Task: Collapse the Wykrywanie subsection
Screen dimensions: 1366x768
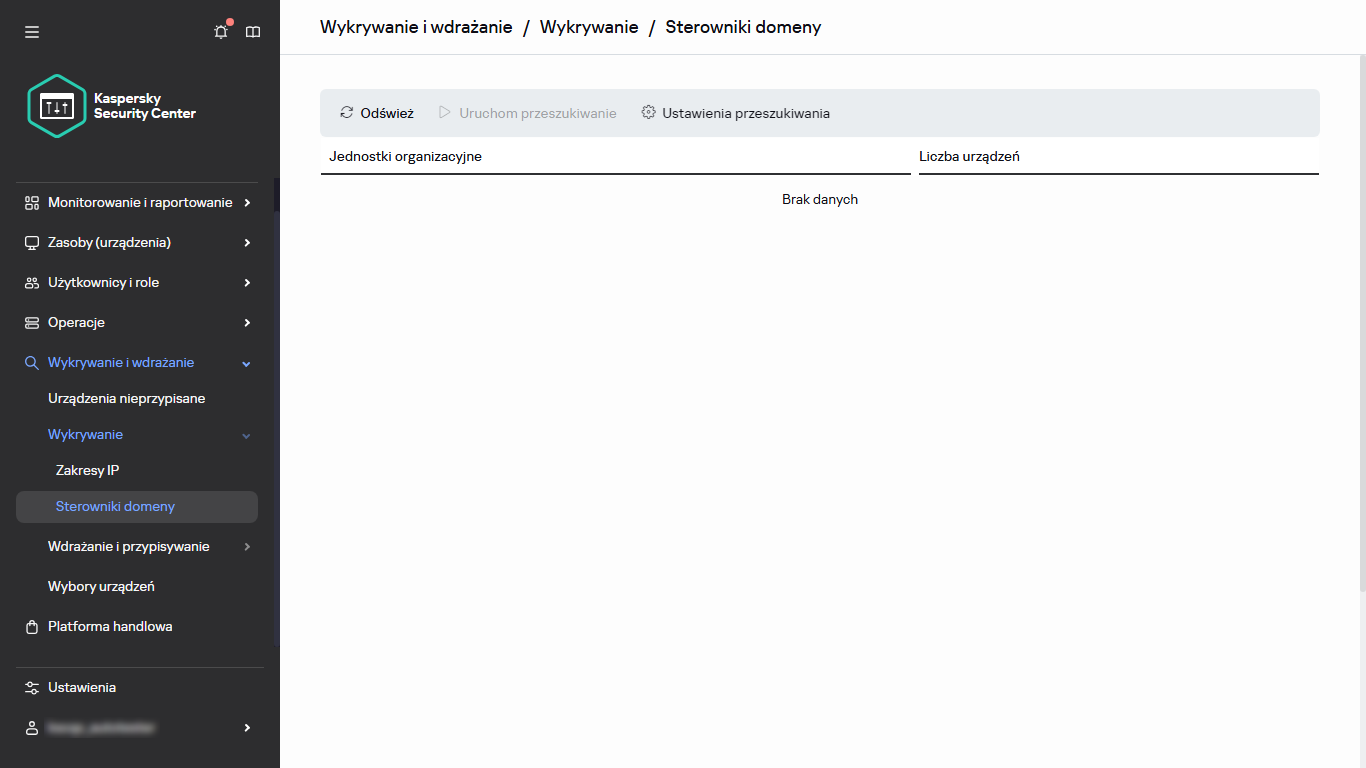Action: point(246,434)
